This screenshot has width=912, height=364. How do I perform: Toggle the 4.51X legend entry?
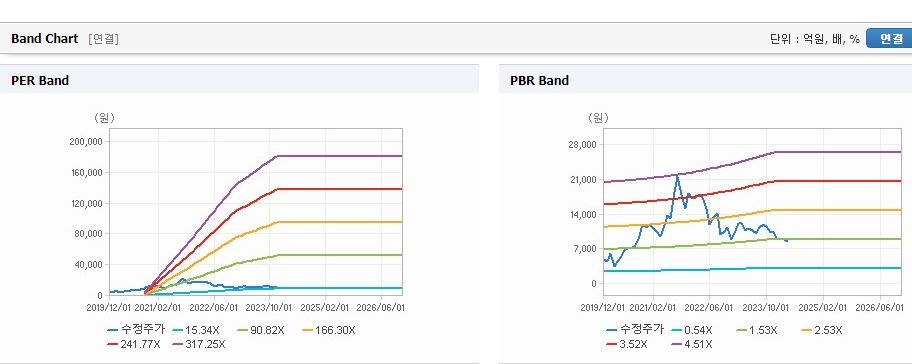691,344
